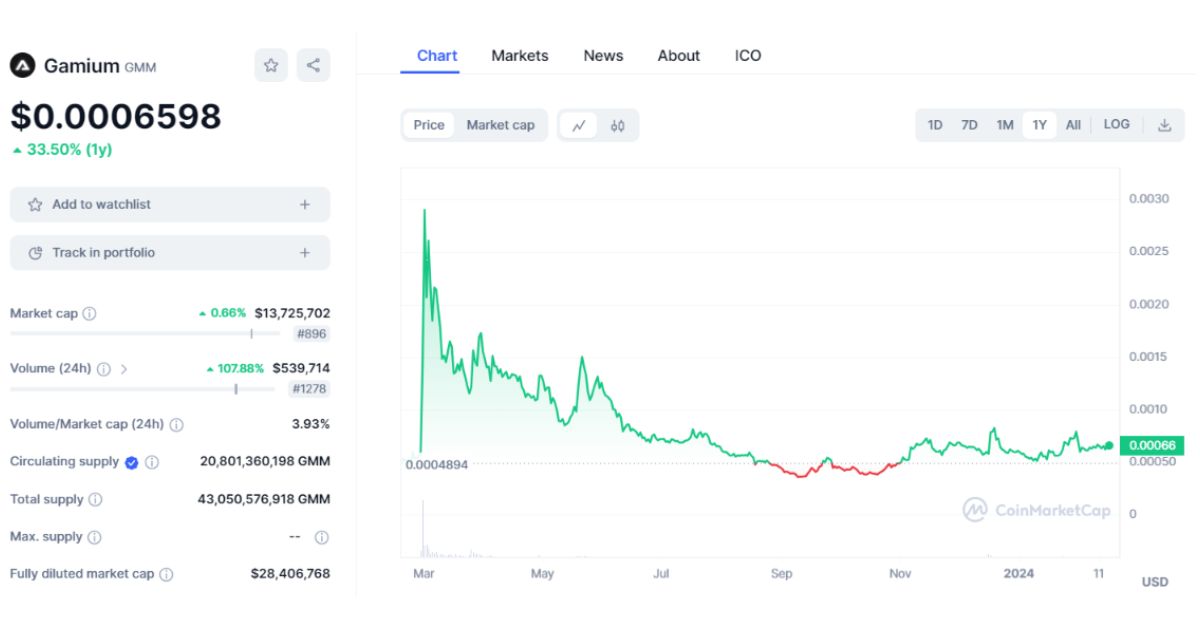This screenshot has width=1200, height=628.
Task: Expand Track in portfolio plus button
Action: tap(305, 253)
